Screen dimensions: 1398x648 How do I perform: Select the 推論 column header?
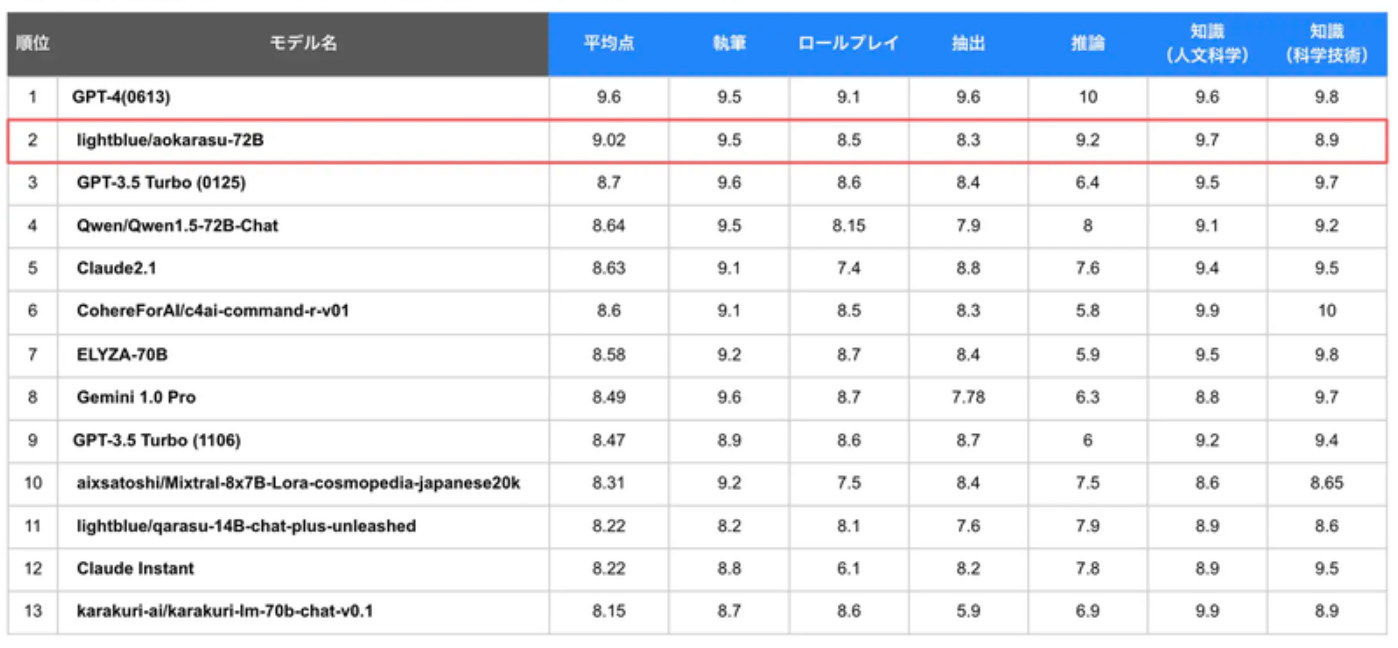click(1087, 44)
